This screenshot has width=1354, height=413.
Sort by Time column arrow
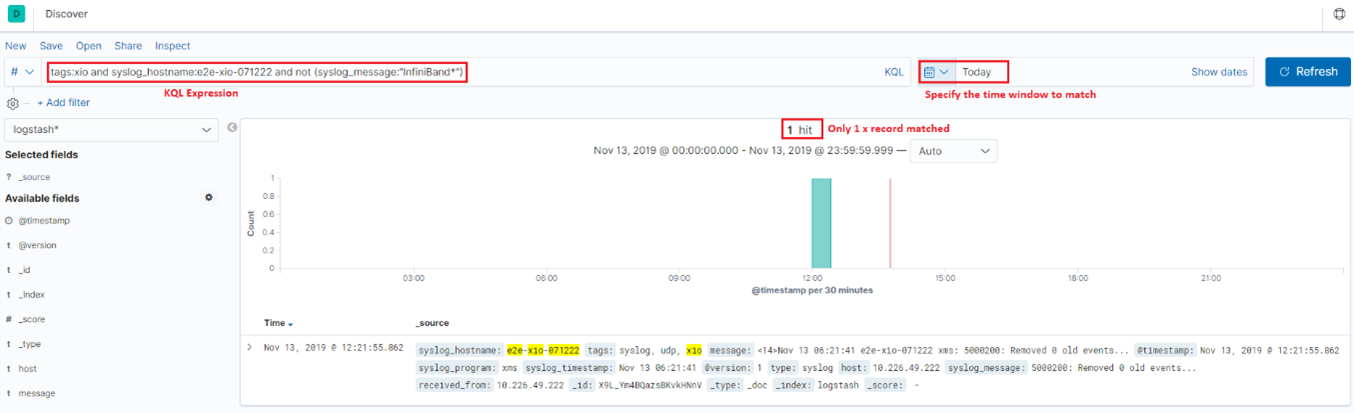pyautogui.click(x=291, y=324)
